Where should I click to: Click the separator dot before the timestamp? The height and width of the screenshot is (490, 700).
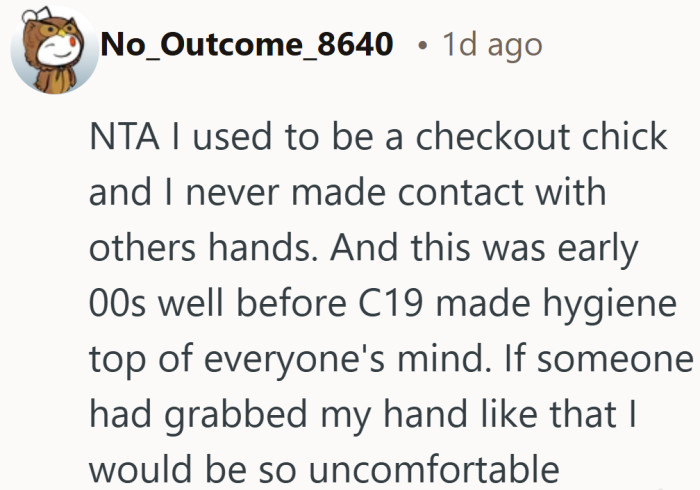[x=425, y=46]
